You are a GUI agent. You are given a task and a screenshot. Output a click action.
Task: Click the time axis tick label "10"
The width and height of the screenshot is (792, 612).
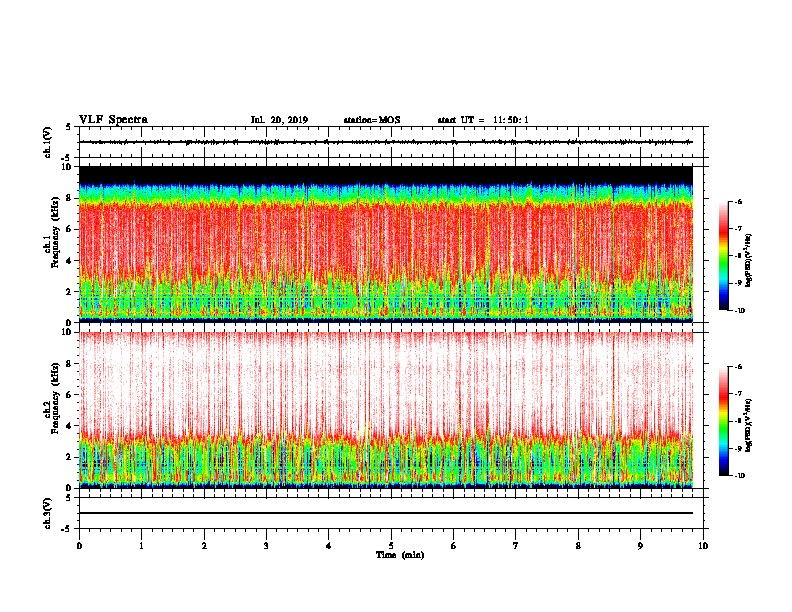point(703,546)
